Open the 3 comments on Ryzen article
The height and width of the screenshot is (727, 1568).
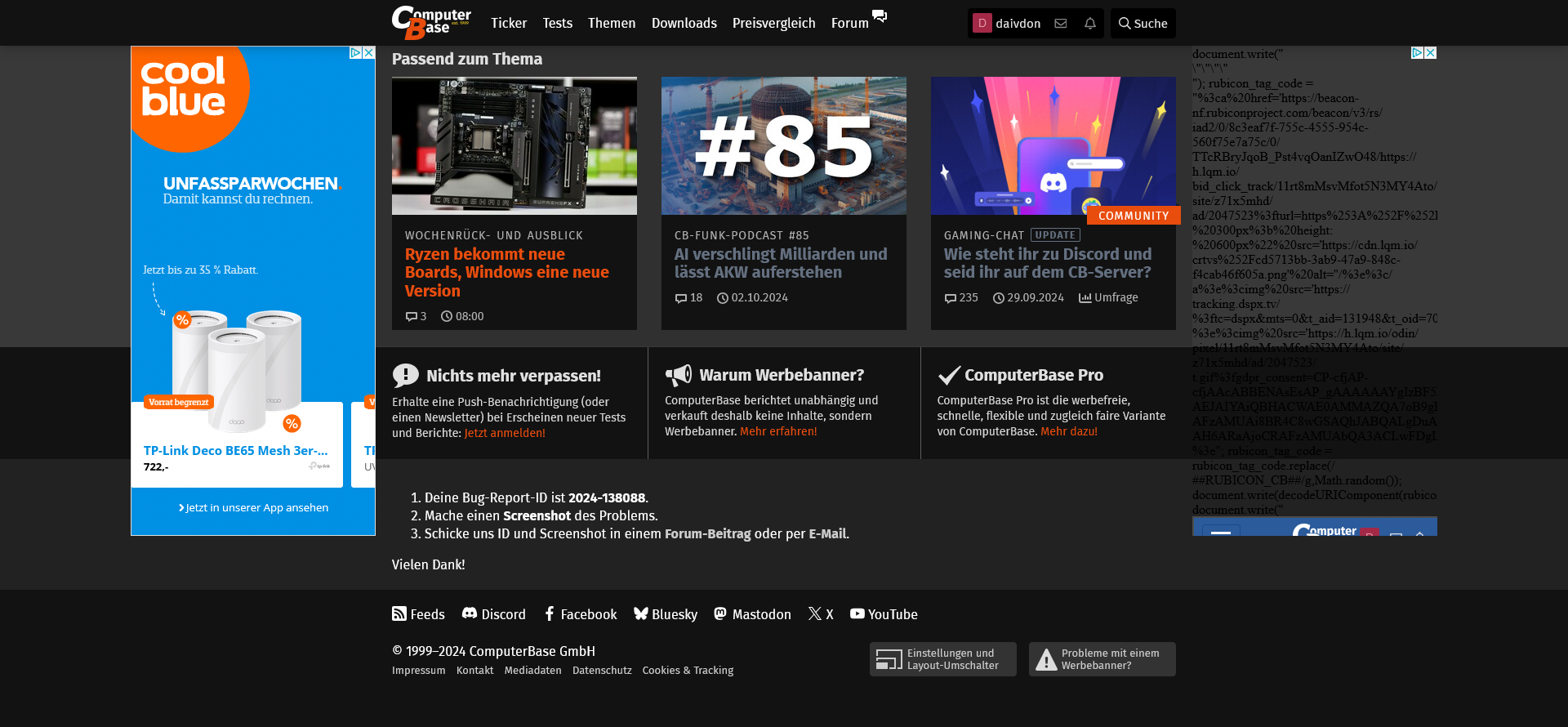click(x=416, y=316)
